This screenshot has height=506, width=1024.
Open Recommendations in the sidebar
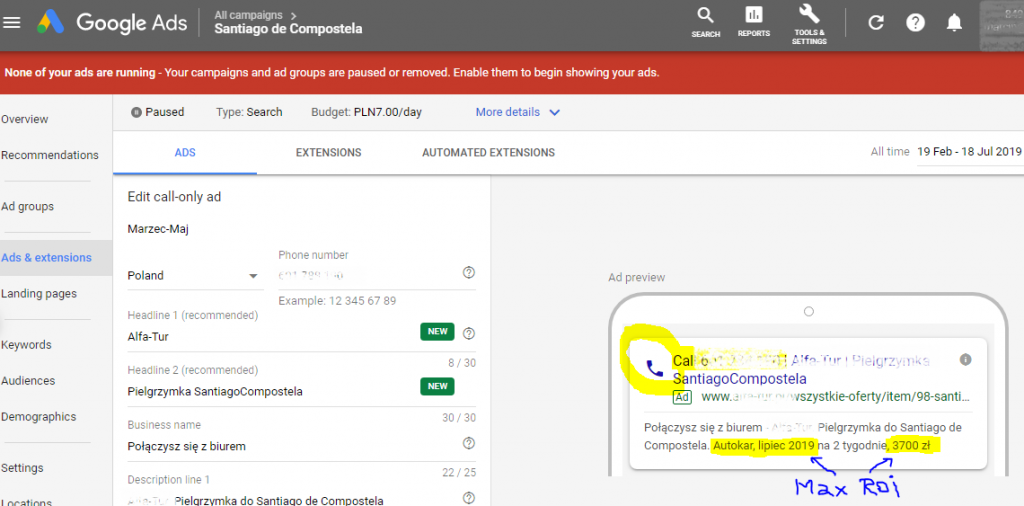click(50, 155)
